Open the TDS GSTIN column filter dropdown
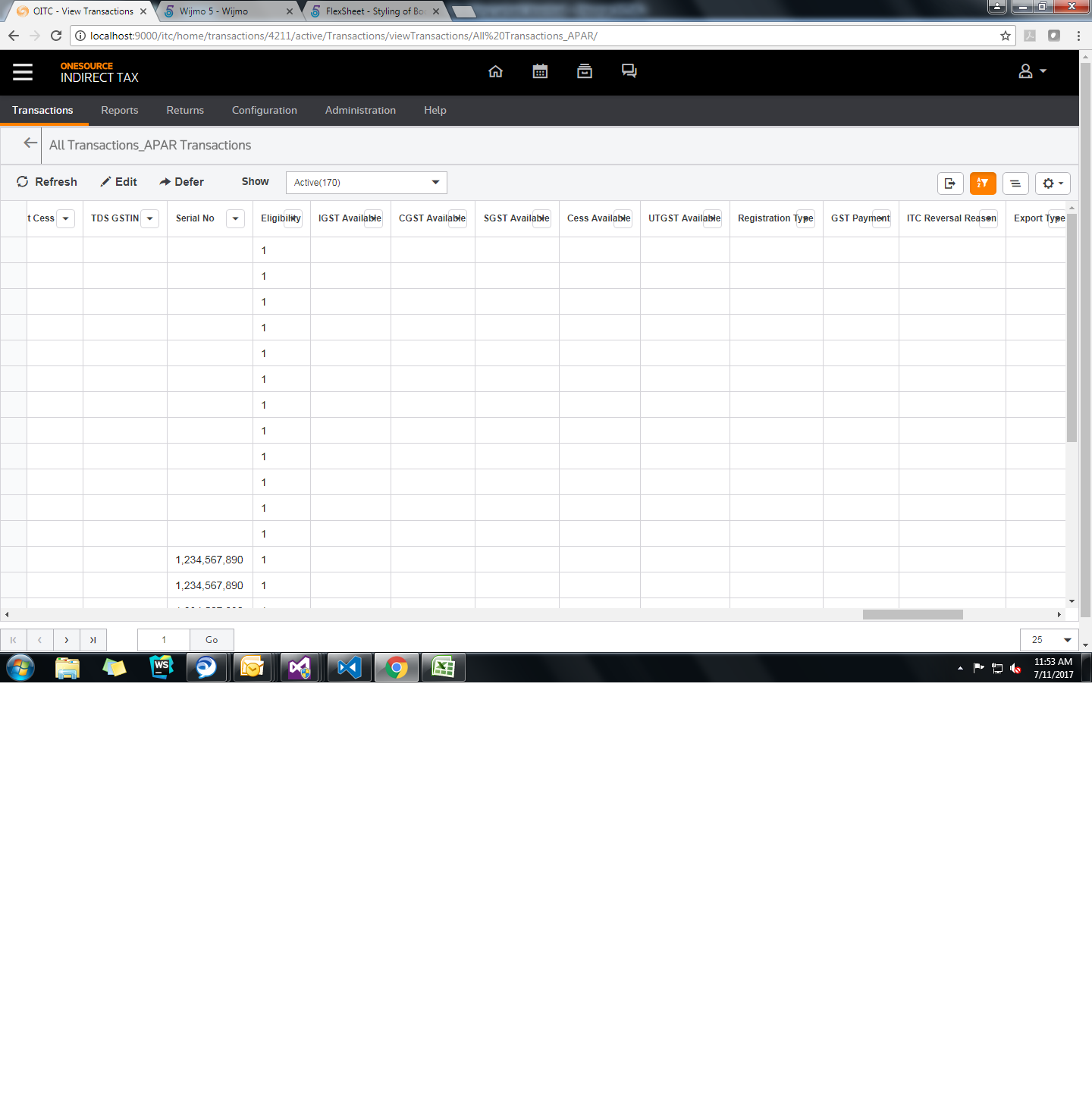 [149, 218]
